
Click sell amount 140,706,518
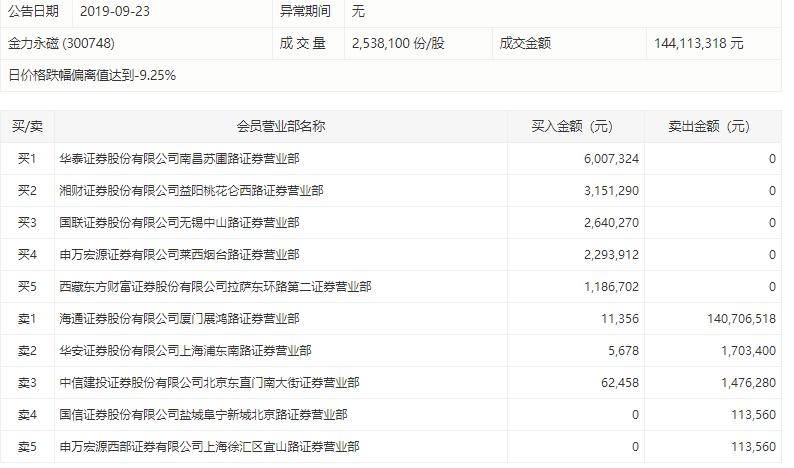click(741, 319)
